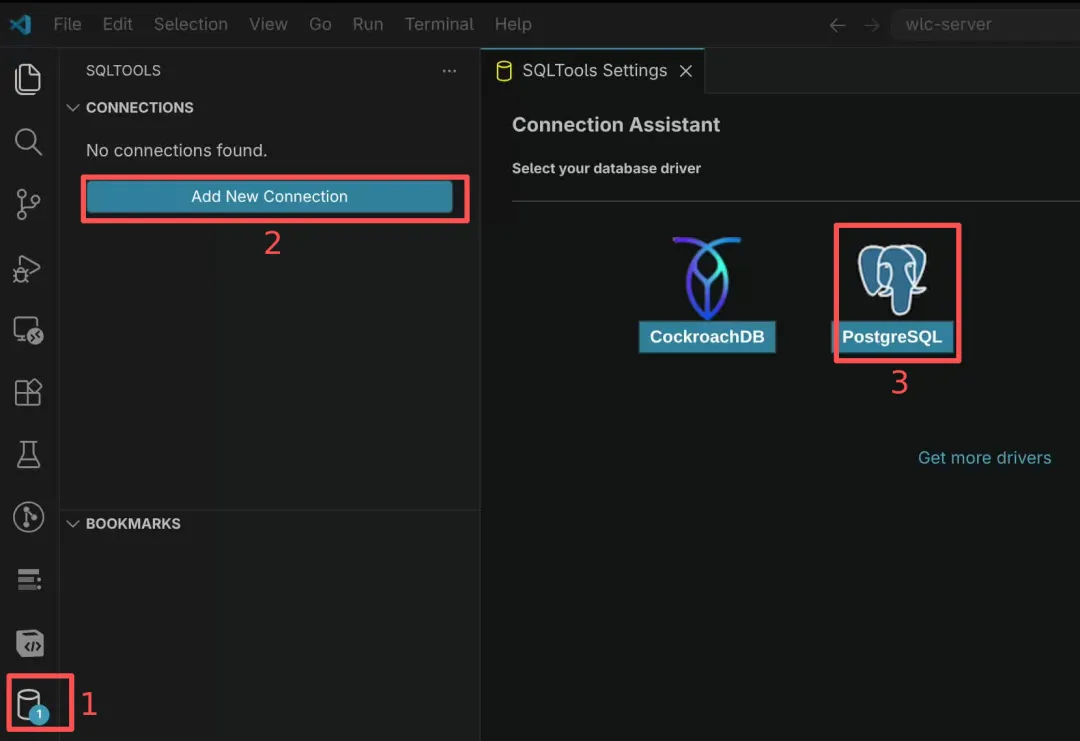Open the Remote Explorer view
The image size is (1080, 741).
[x=28, y=330]
